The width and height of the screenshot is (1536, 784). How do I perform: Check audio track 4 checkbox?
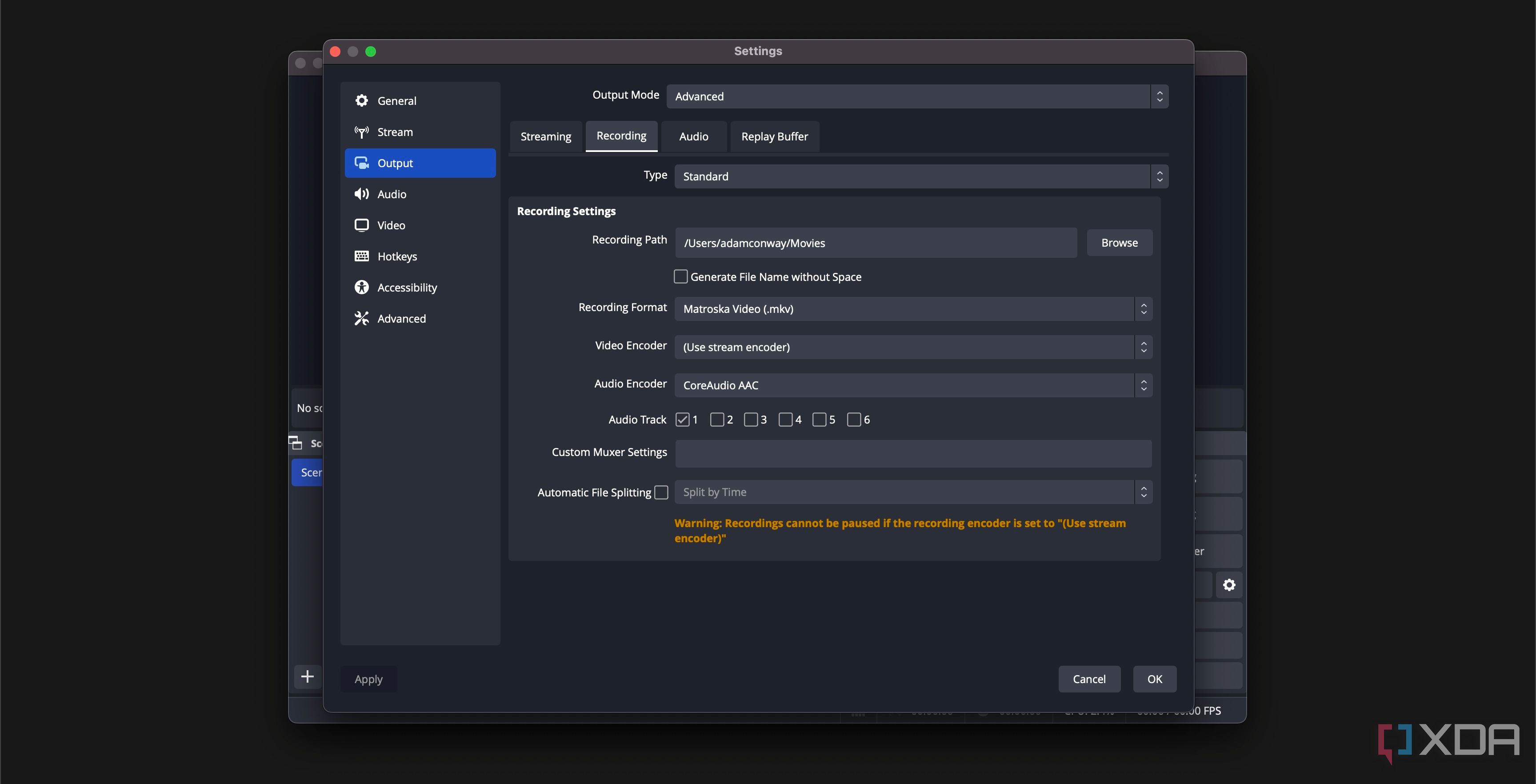785,420
